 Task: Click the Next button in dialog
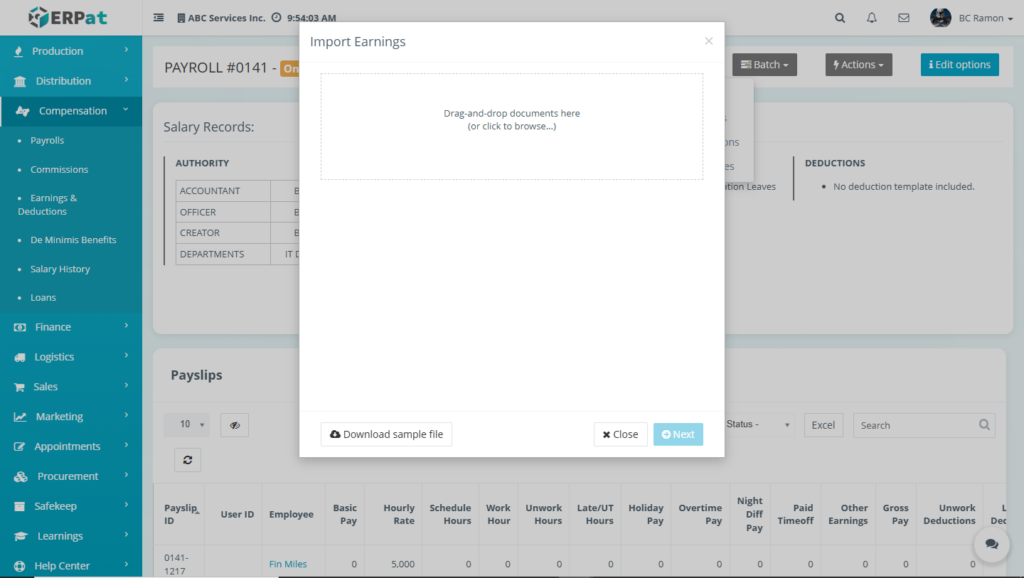pos(678,434)
